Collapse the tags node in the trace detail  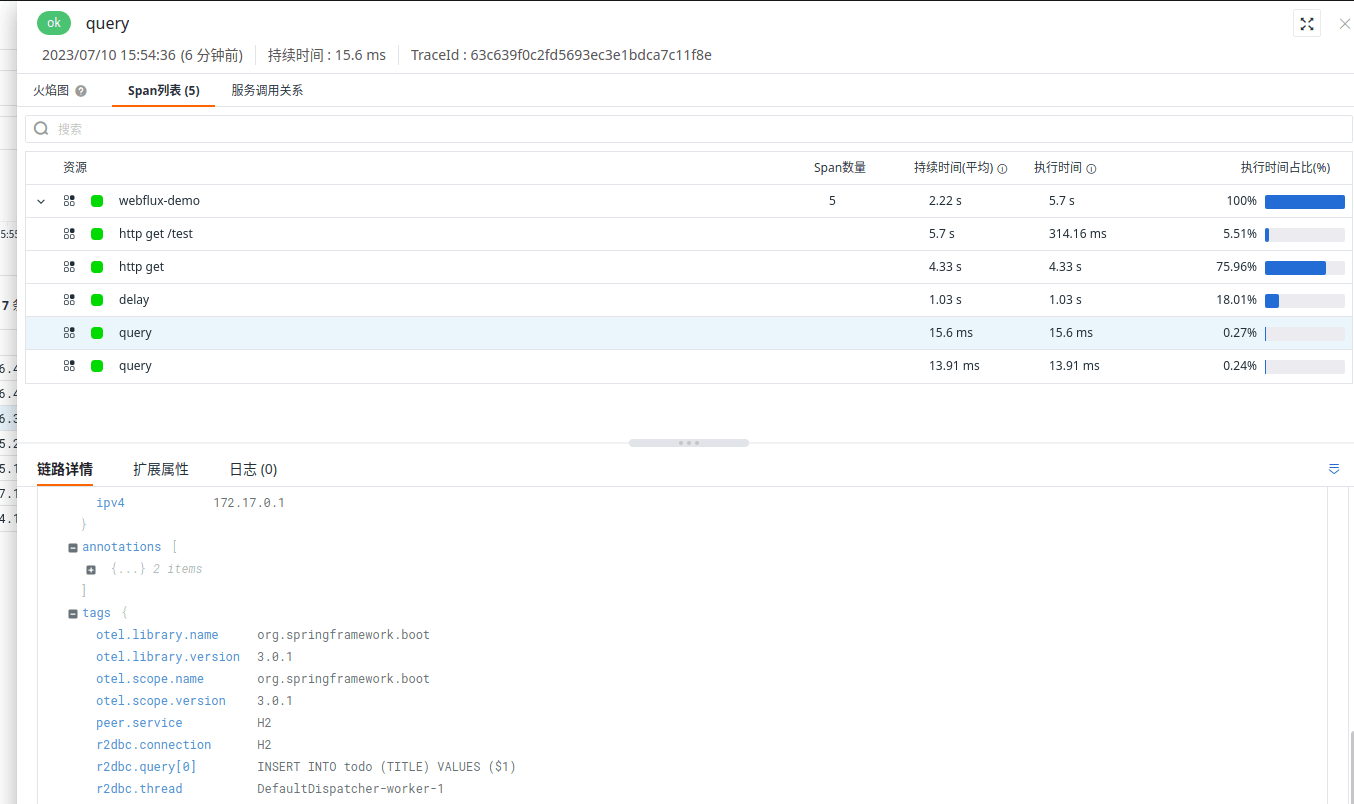(72, 612)
